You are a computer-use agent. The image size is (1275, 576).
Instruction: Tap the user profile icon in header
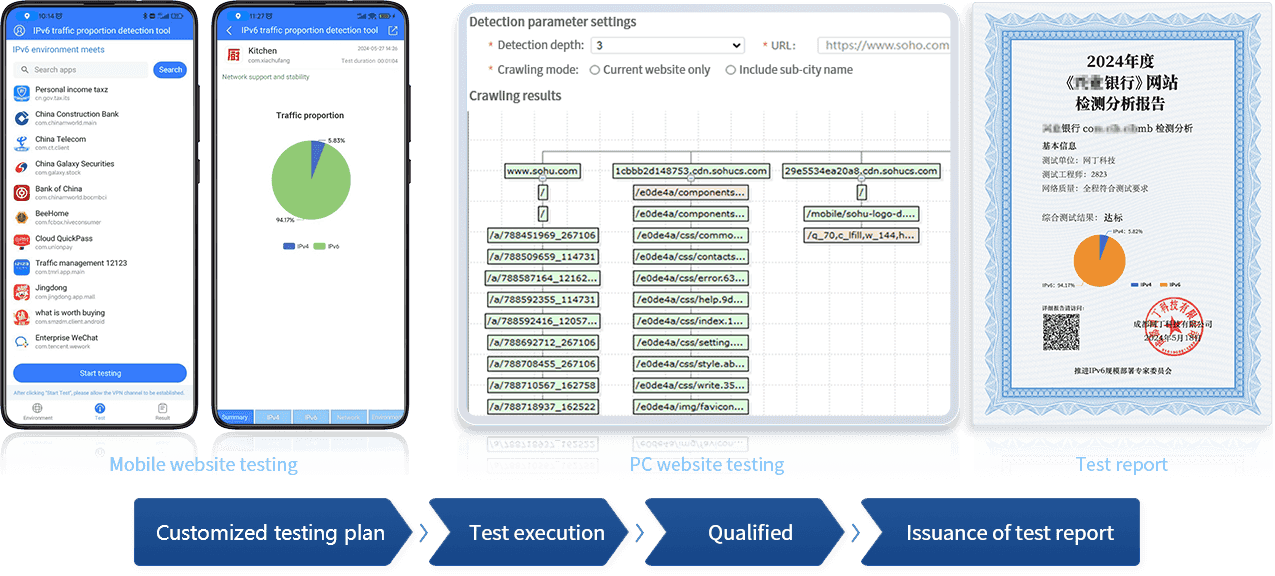click(x=21, y=31)
